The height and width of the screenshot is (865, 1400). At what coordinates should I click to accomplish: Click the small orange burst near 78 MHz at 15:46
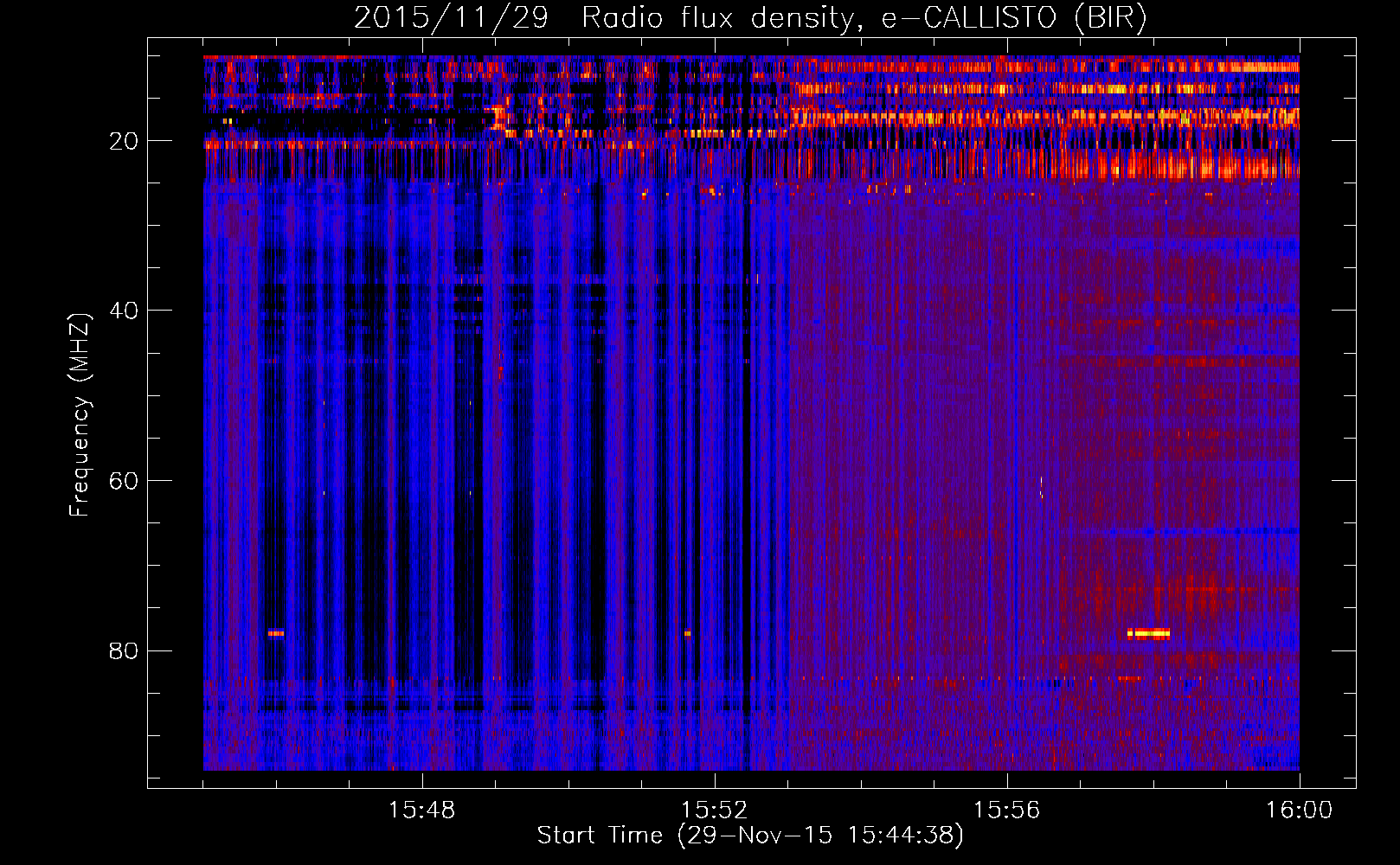276,633
